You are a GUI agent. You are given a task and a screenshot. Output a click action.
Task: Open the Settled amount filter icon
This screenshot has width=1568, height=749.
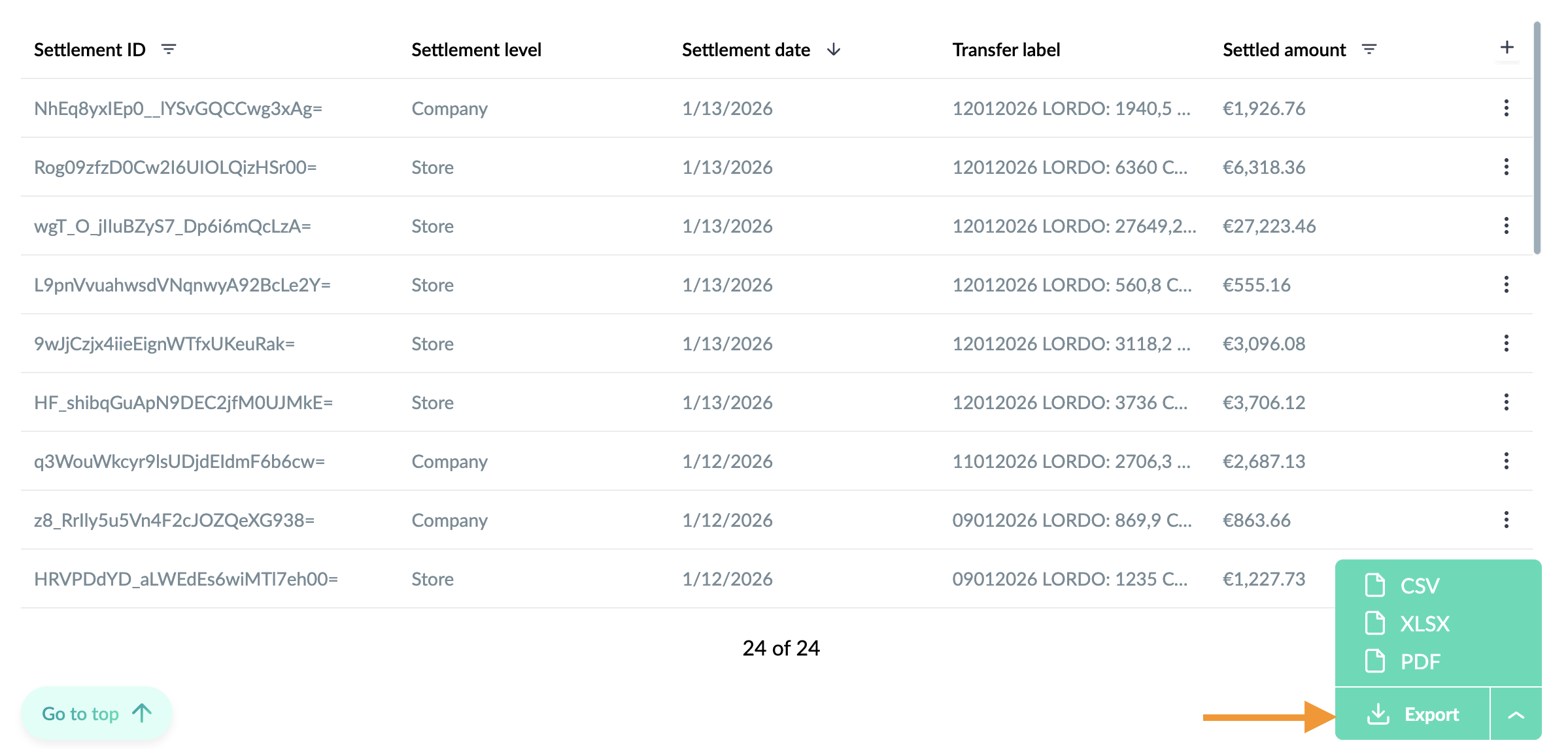pos(1369,50)
